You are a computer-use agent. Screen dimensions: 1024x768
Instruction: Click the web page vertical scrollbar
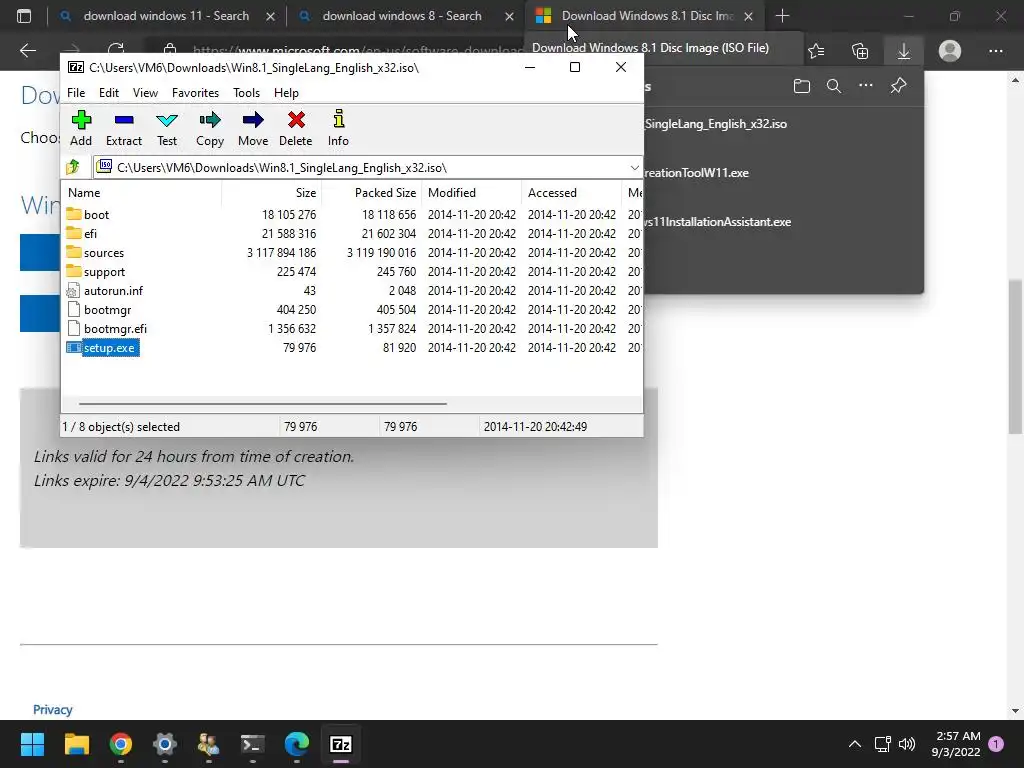point(1015,357)
